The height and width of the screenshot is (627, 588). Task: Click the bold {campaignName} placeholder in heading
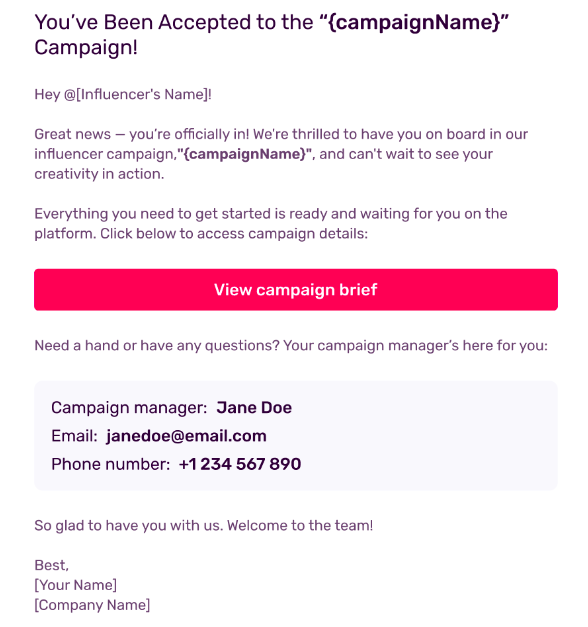pos(414,22)
